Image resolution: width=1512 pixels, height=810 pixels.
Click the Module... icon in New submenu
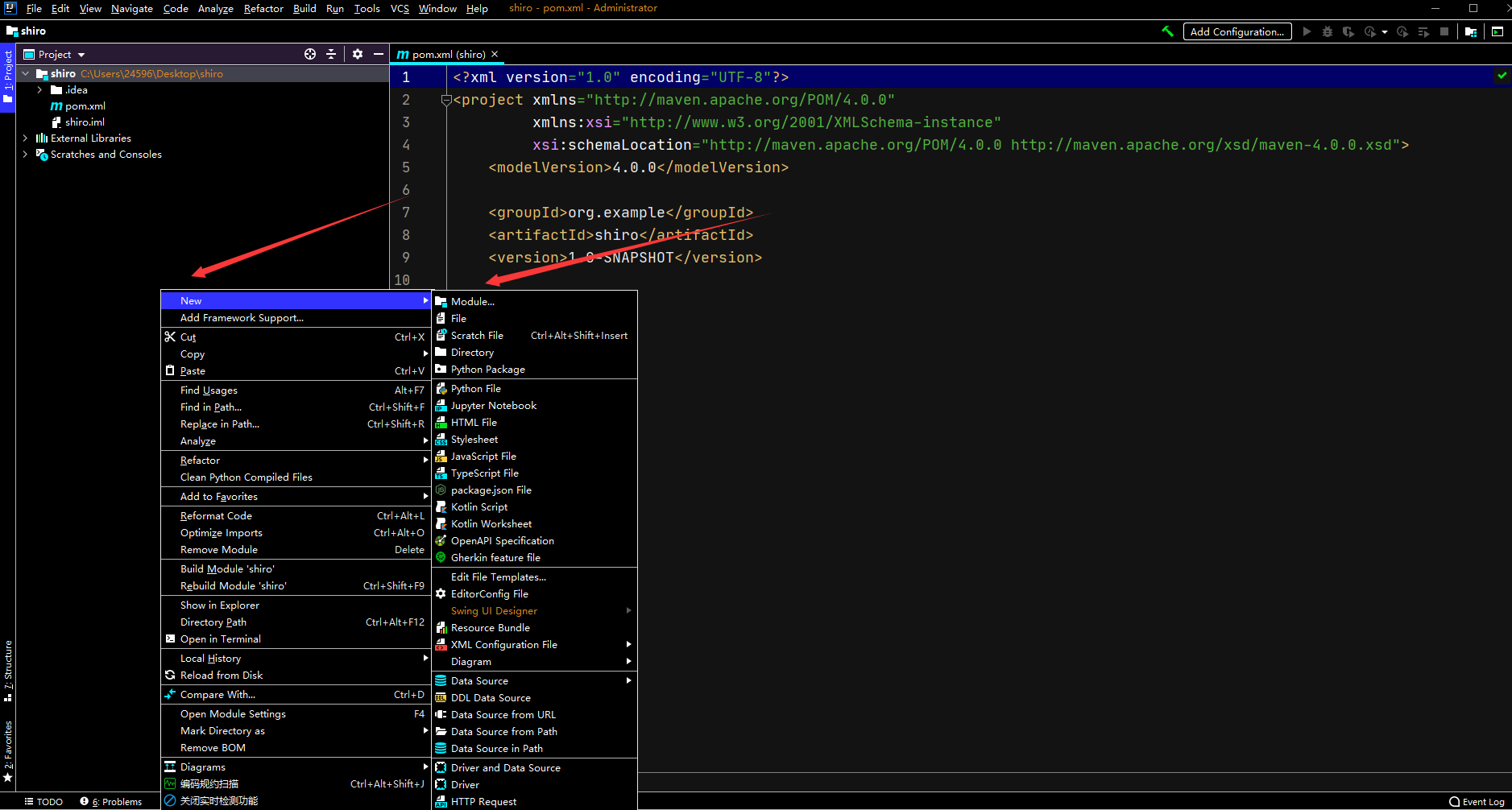coord(441,301)
